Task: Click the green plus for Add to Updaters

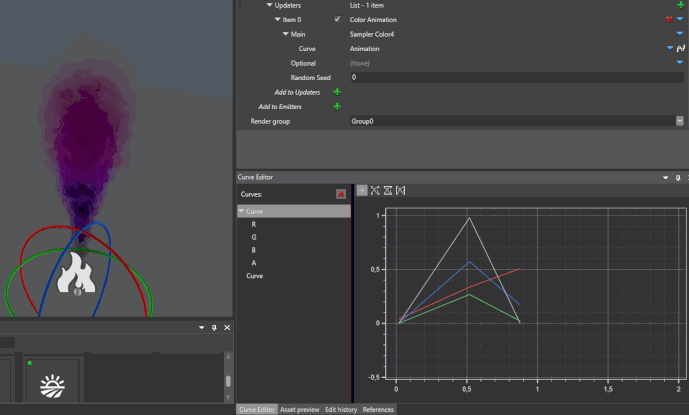Action: click(x=337, y=92)
